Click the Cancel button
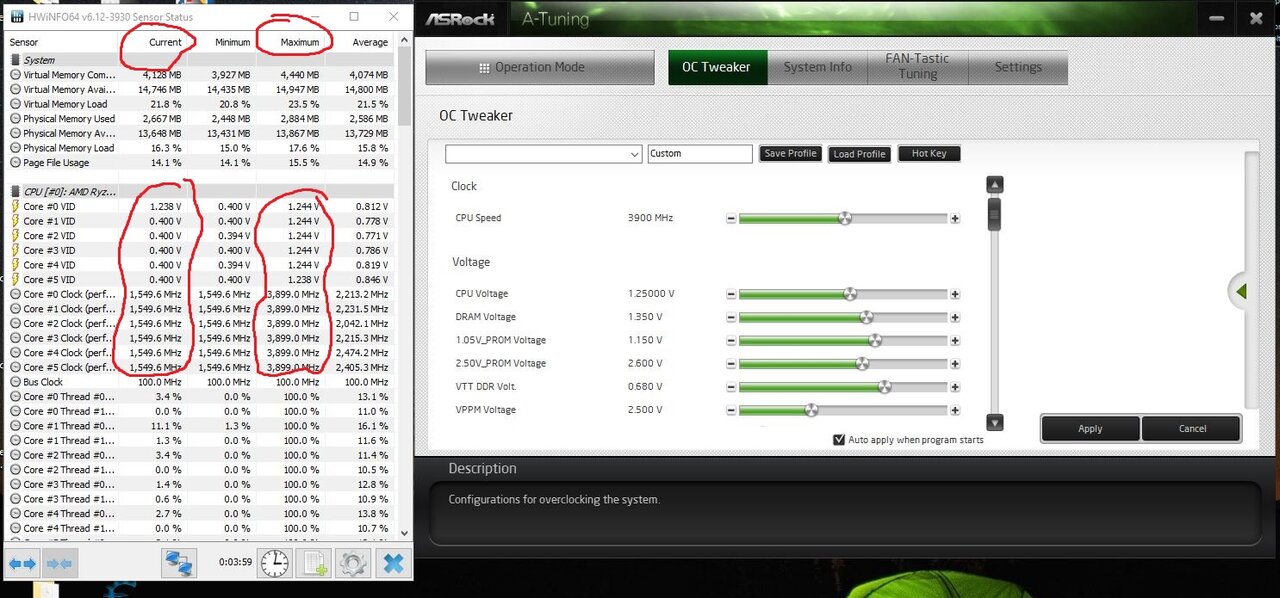The image size is (1280, 598). click(1192, 429)
